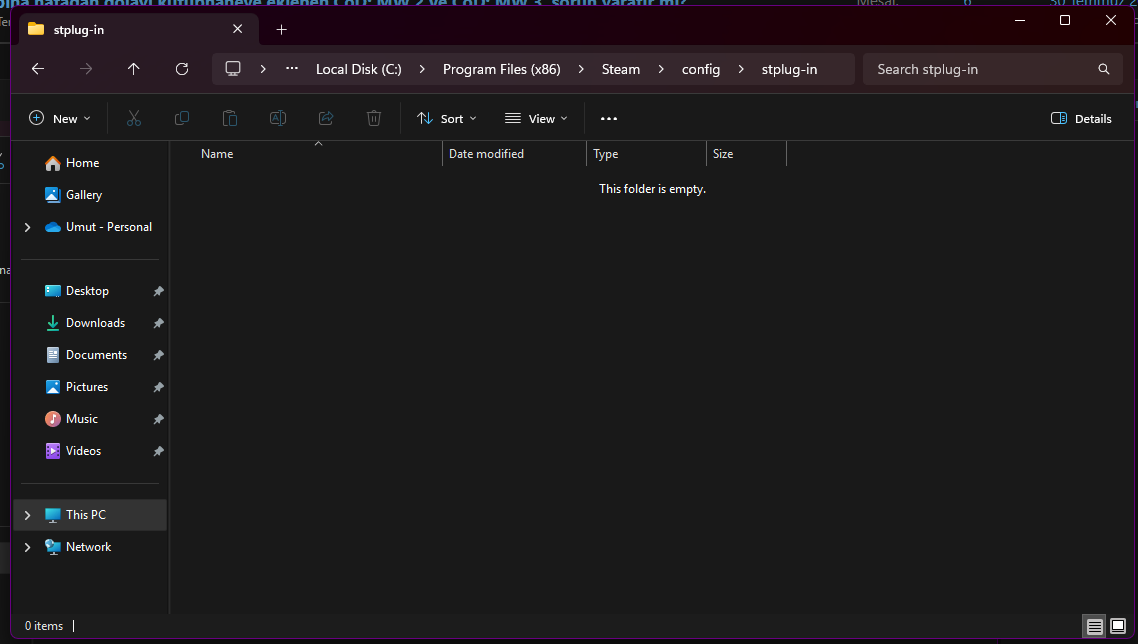Expand chevron after Local Disk (C:)

[422, 69]
